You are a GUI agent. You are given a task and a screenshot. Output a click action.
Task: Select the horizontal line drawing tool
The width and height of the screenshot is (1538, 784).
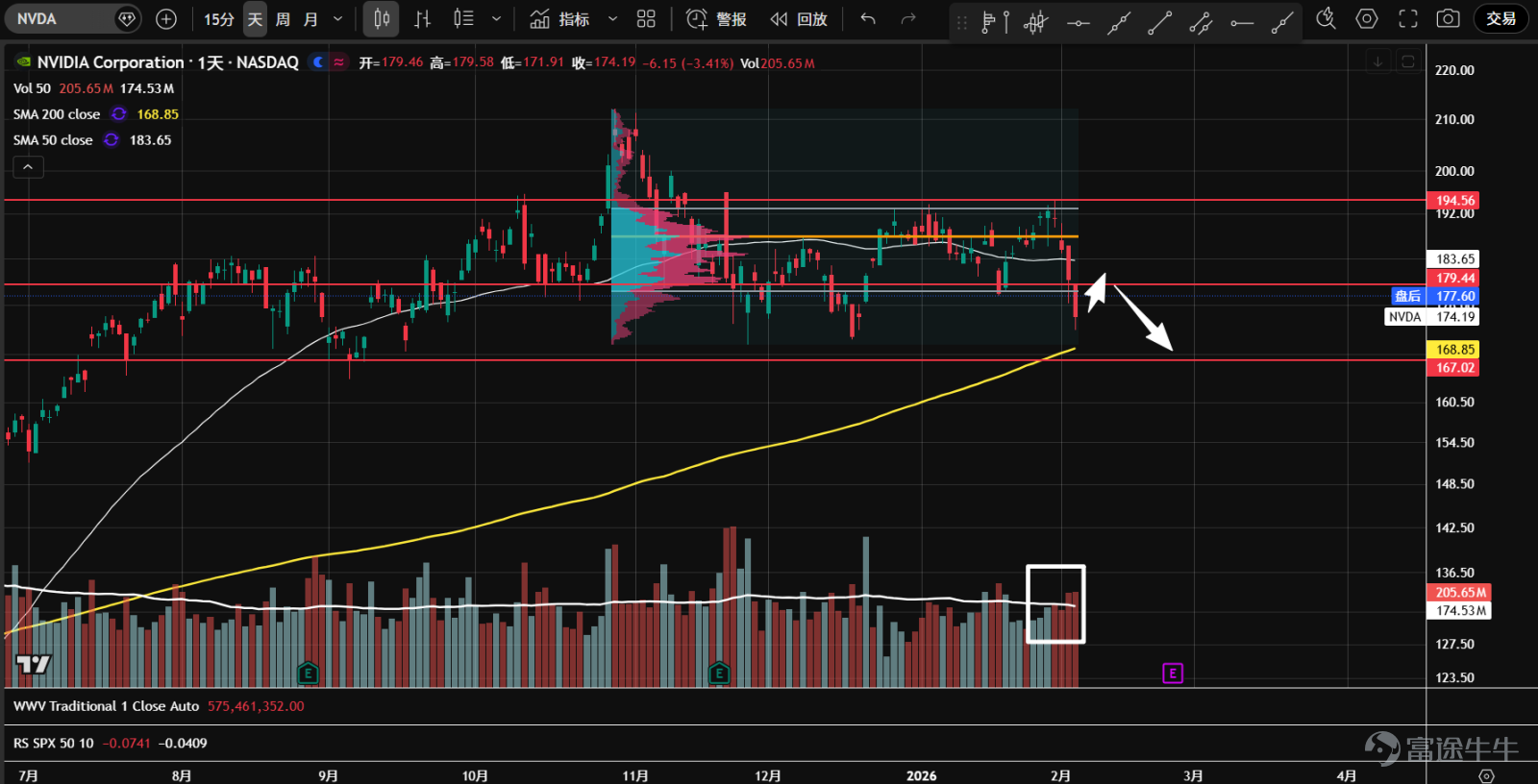[1078, 22]
